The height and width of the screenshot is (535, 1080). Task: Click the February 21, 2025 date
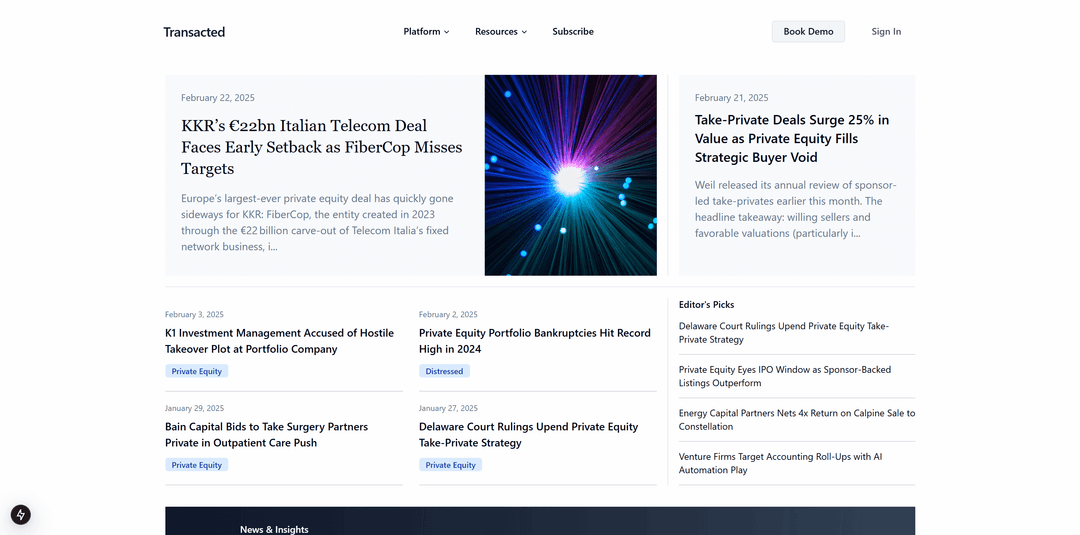pyautogui.click(x=731, y=98)
